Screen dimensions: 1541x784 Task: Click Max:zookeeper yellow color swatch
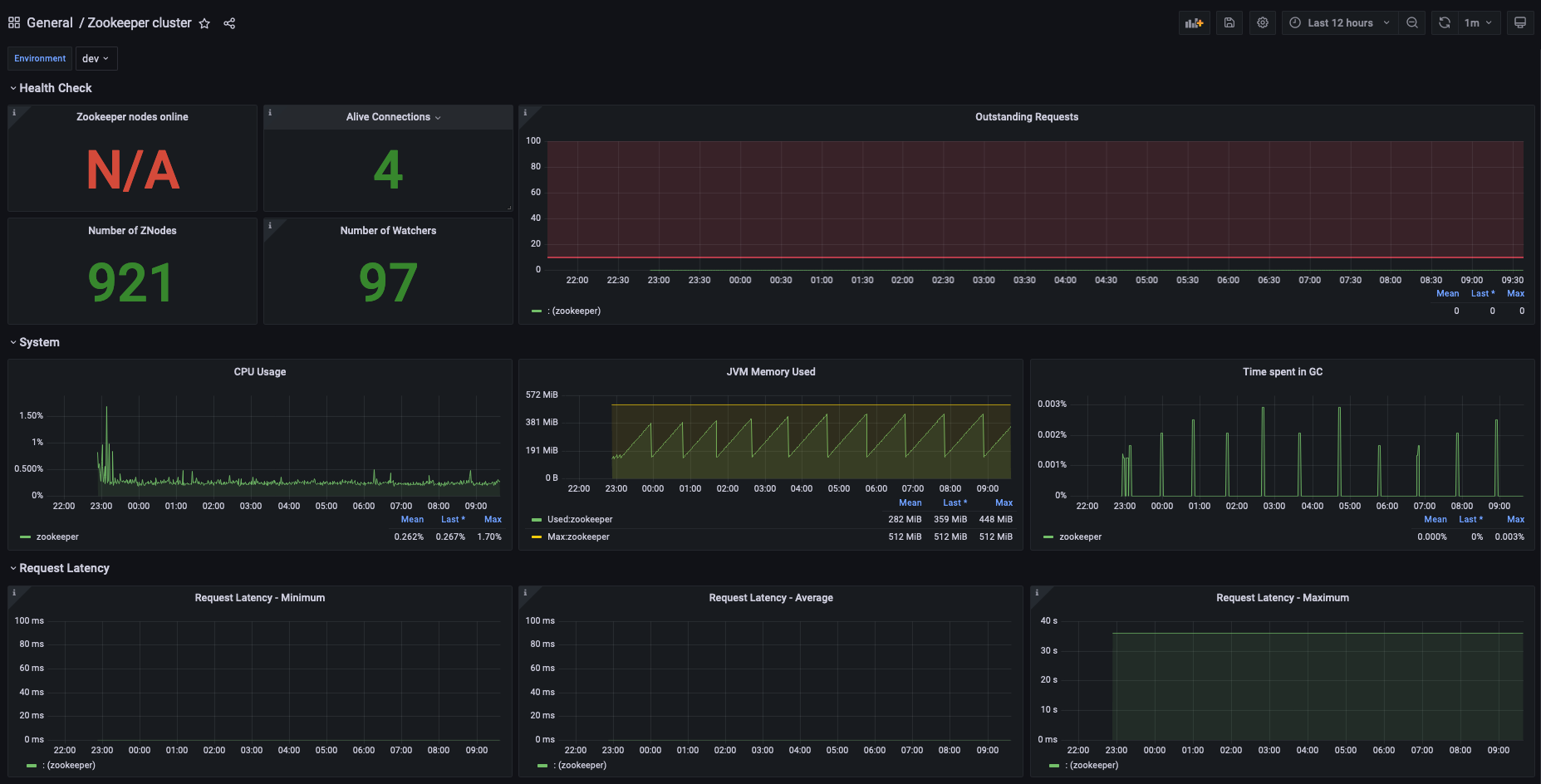tap(537, 537)
